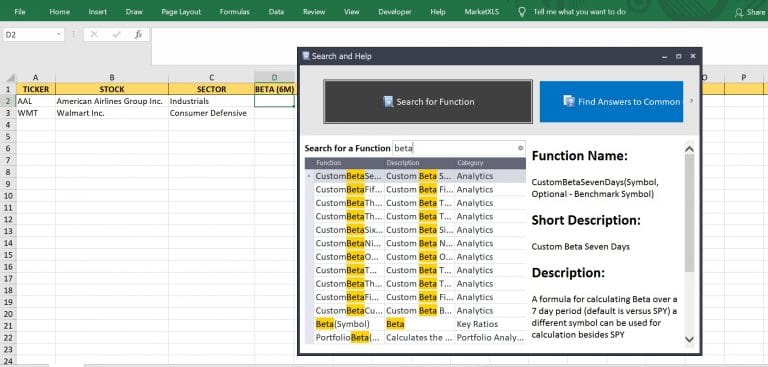The height and width of the screenshot is (367, 768).
Task: Click help panel scrollbar down arrow
Action: pyautogui.click(x=689, y=339)
